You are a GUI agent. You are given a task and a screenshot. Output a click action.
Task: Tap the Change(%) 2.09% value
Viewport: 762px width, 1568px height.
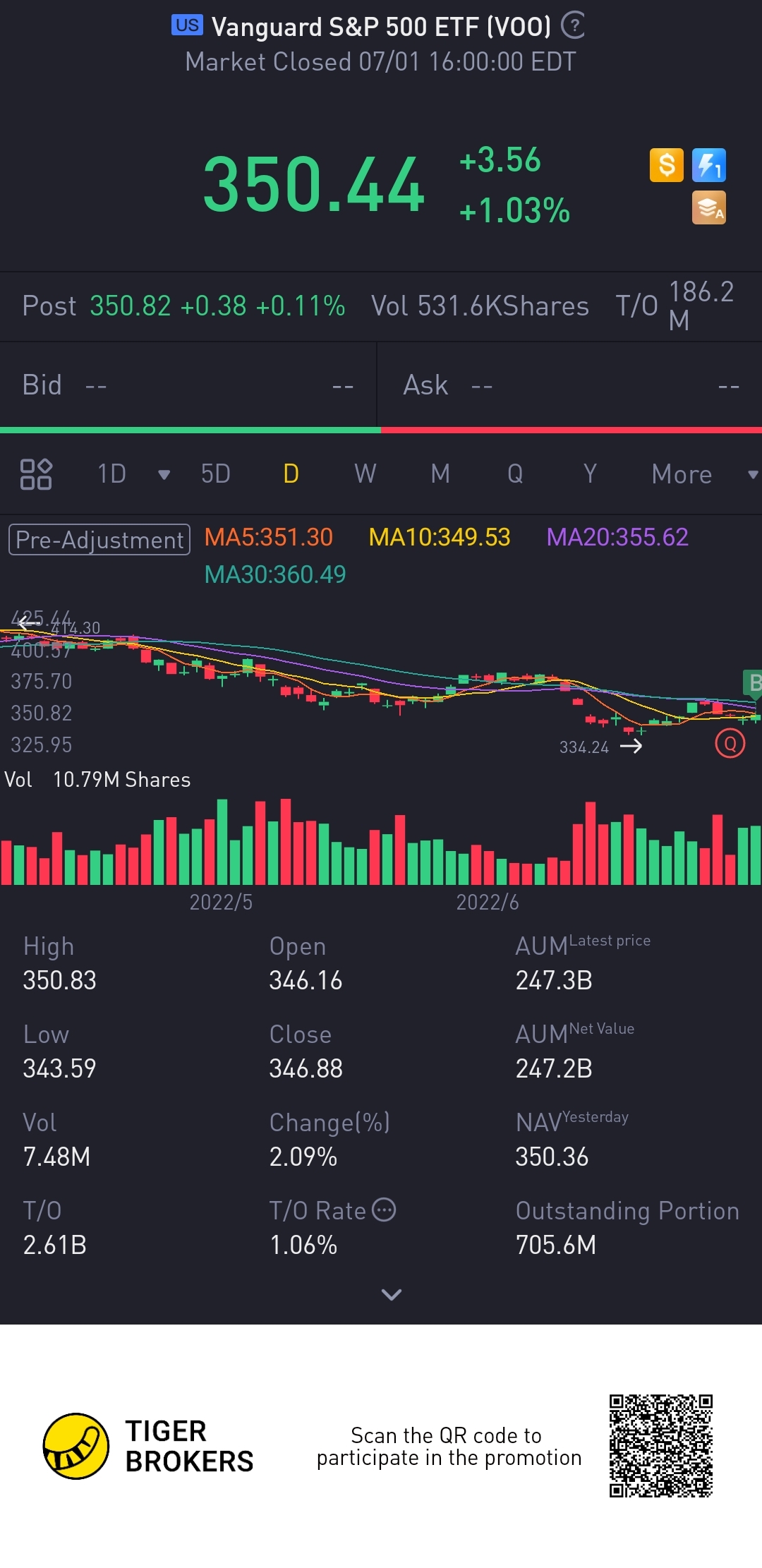tap(303, 1157)
